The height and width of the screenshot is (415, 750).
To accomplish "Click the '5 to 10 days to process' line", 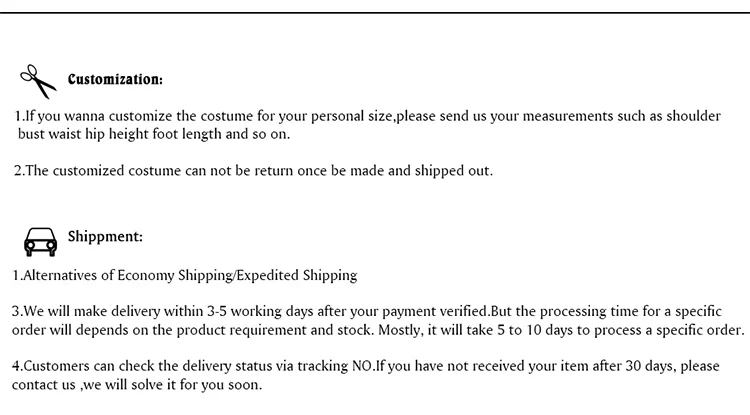I will pos(378,330).
